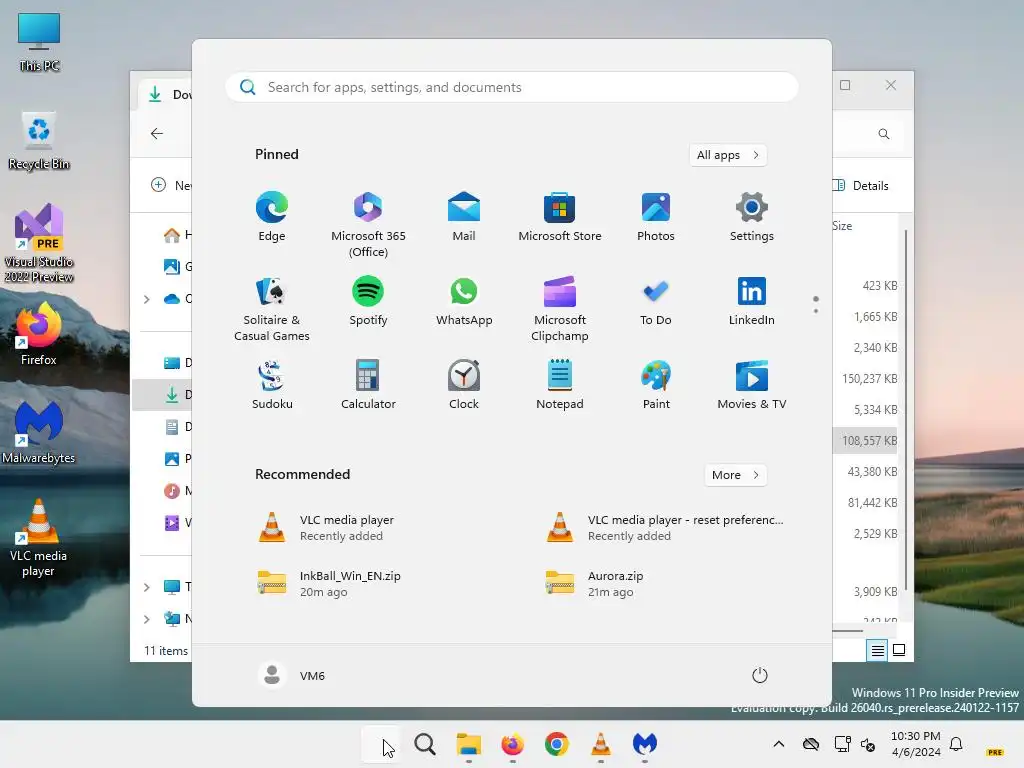Viewport: 1024px width, 768px height.
Task: Launch the Sudoku game
Action: pyautogui.click(x=271, y=385)
